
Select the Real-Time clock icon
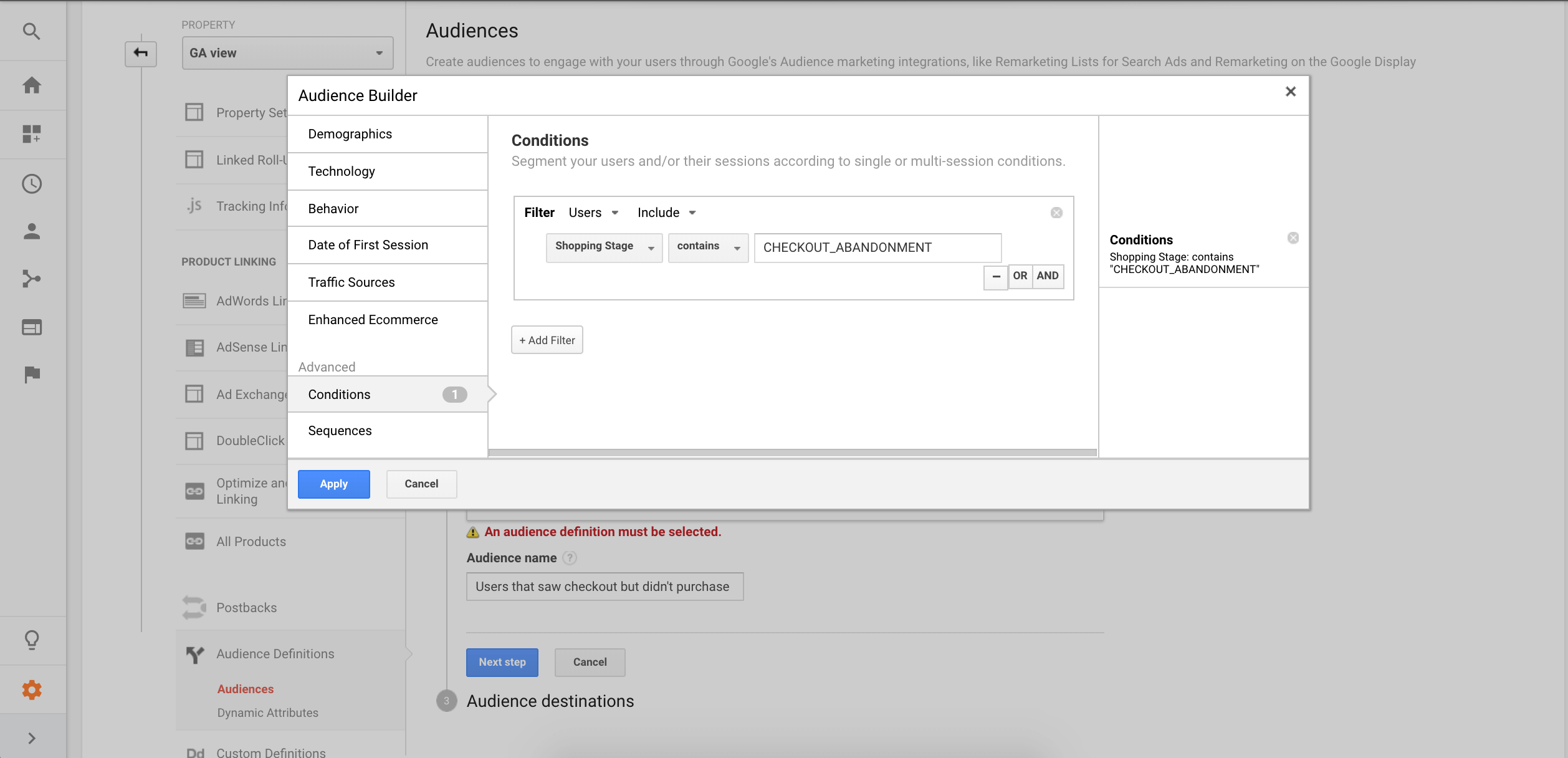pyautogui.click(x=31, y=184)
